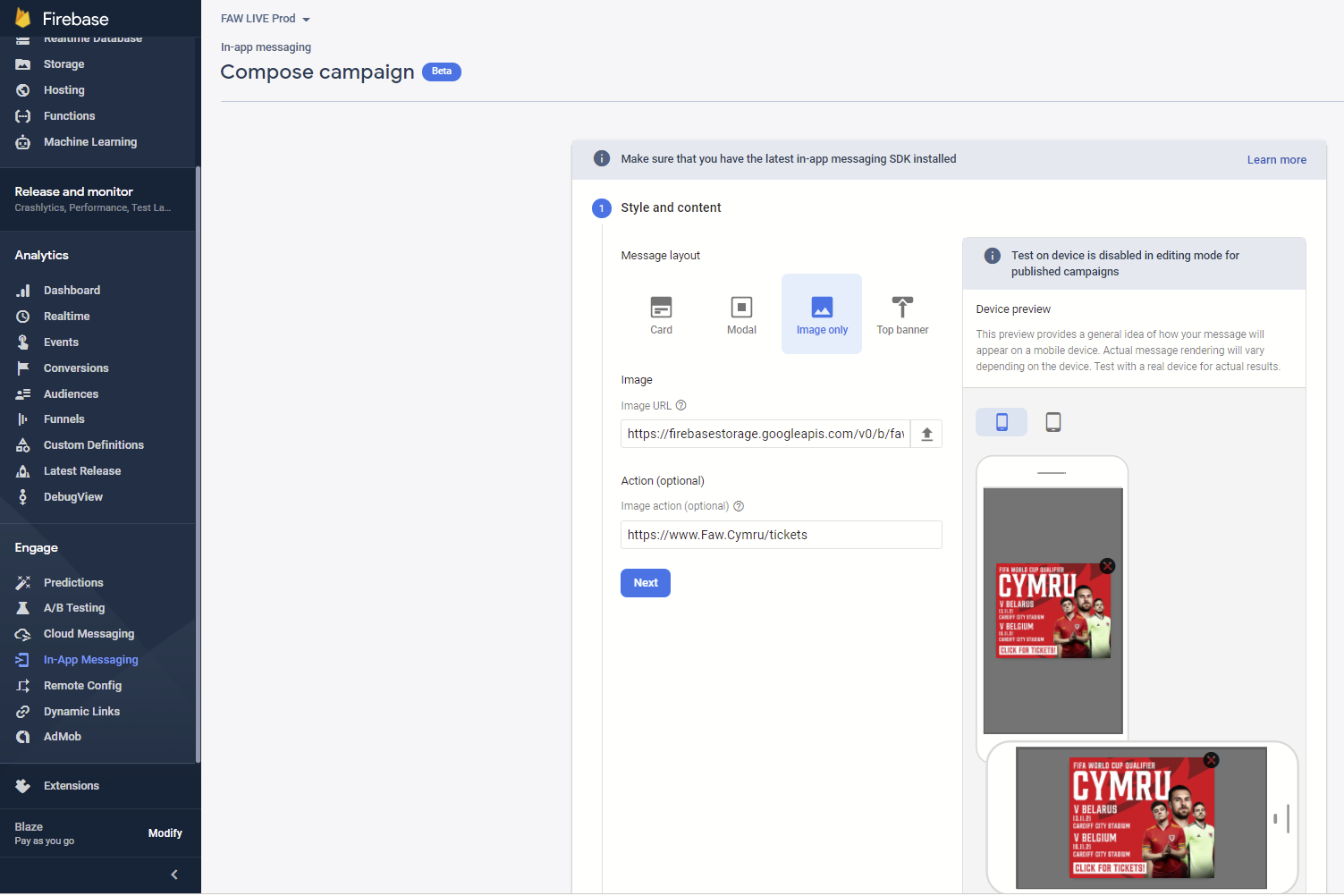This screenshot has width=1344, height=896.
Task: Click the upload image icon beside Image URL
Action: click(x=926, y=434)
